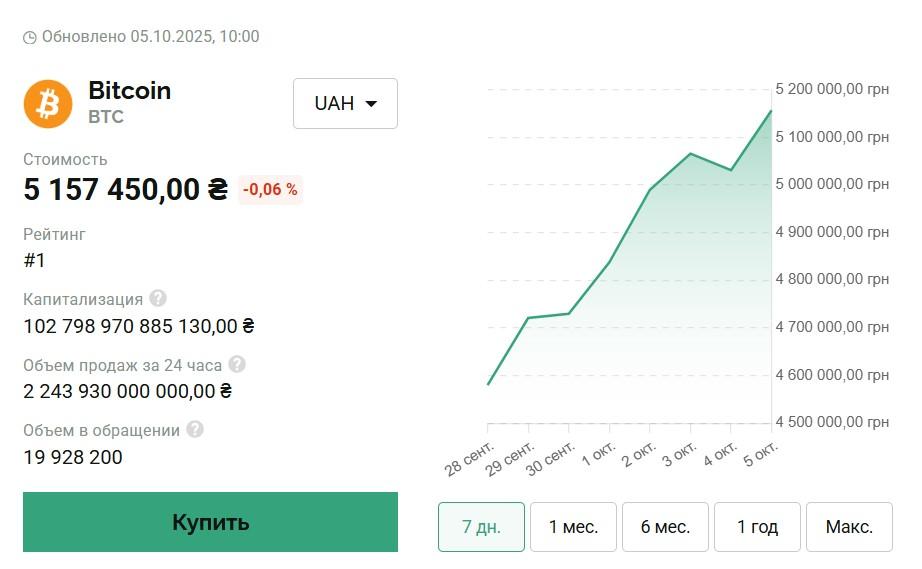Click the 5 окт. date label on chart axis
This screenshot has height=569, width=922.
(x=761, y=454)
